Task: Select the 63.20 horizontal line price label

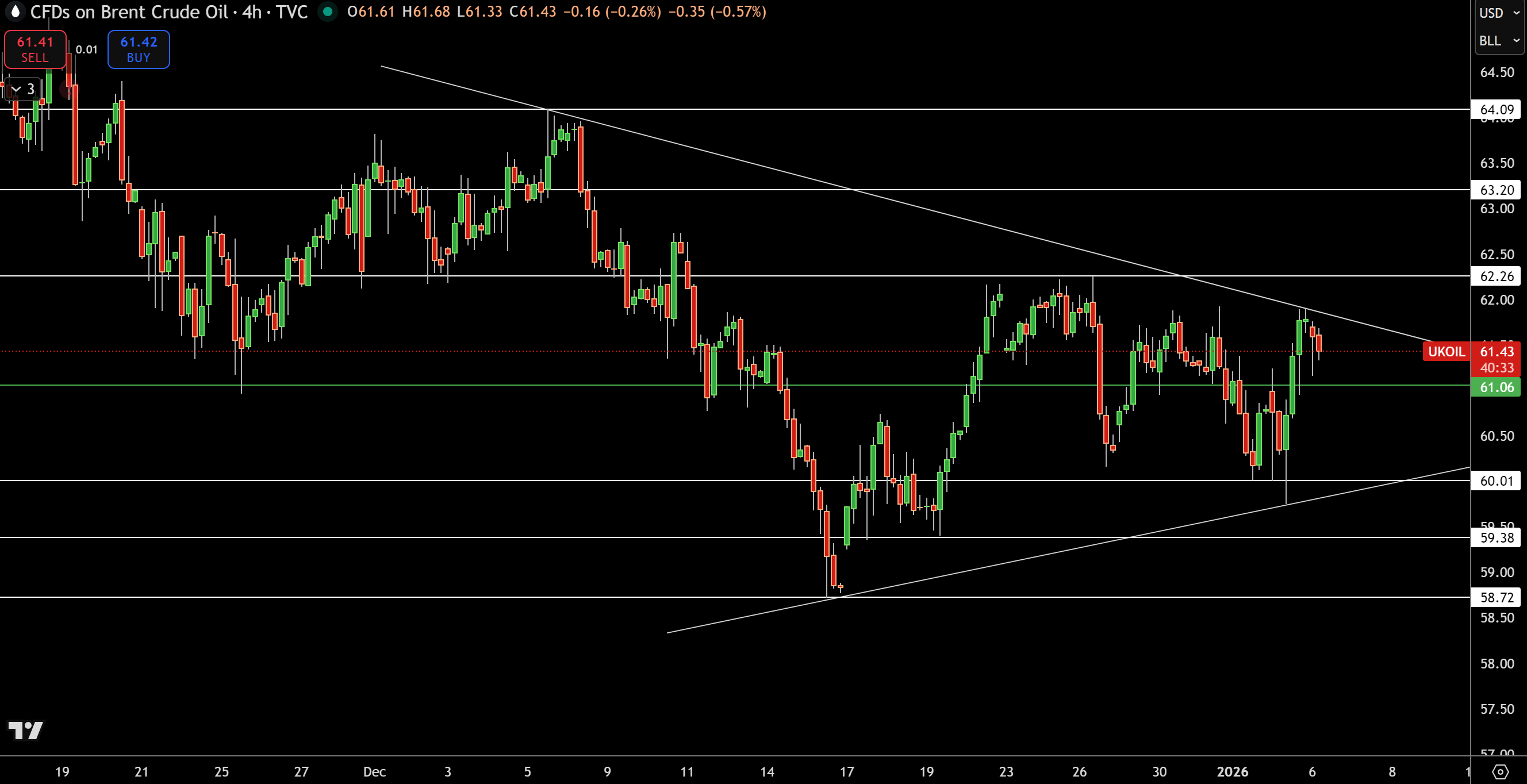Action: click(1497, 190)
